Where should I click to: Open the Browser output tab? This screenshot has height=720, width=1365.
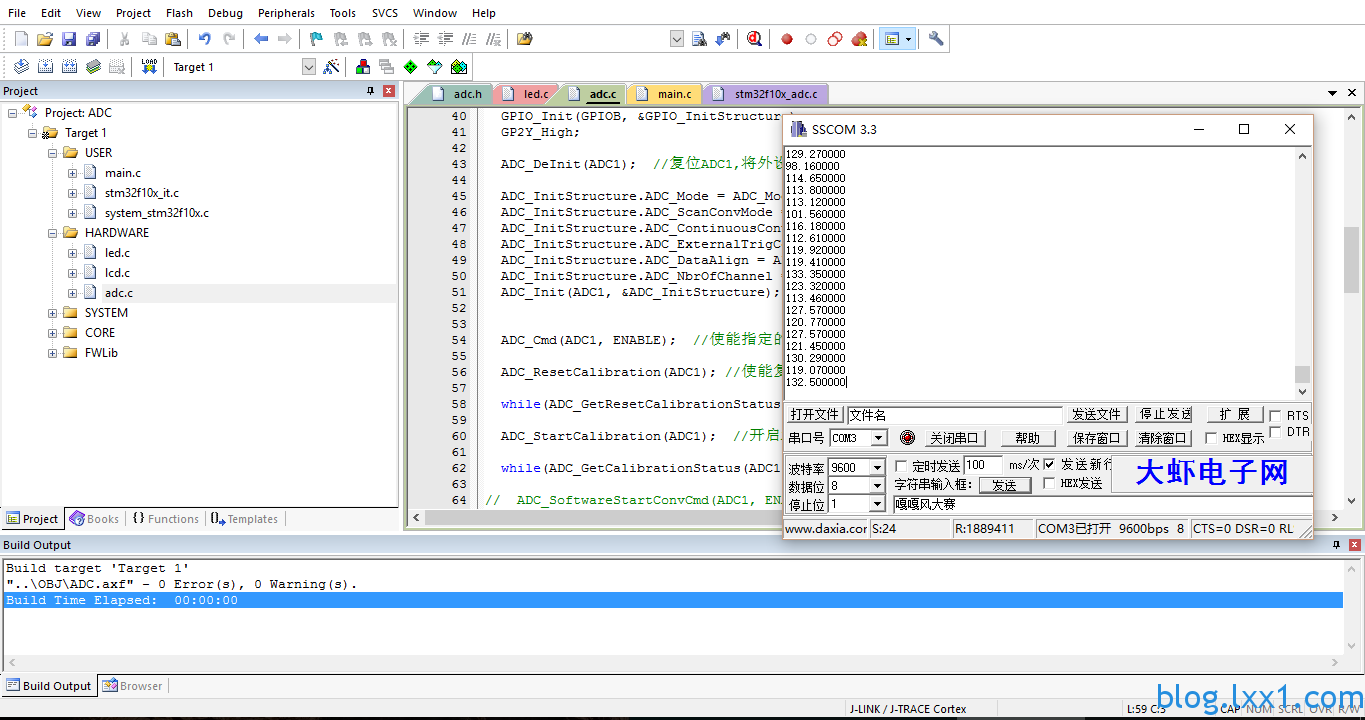(x=133, y=686)
